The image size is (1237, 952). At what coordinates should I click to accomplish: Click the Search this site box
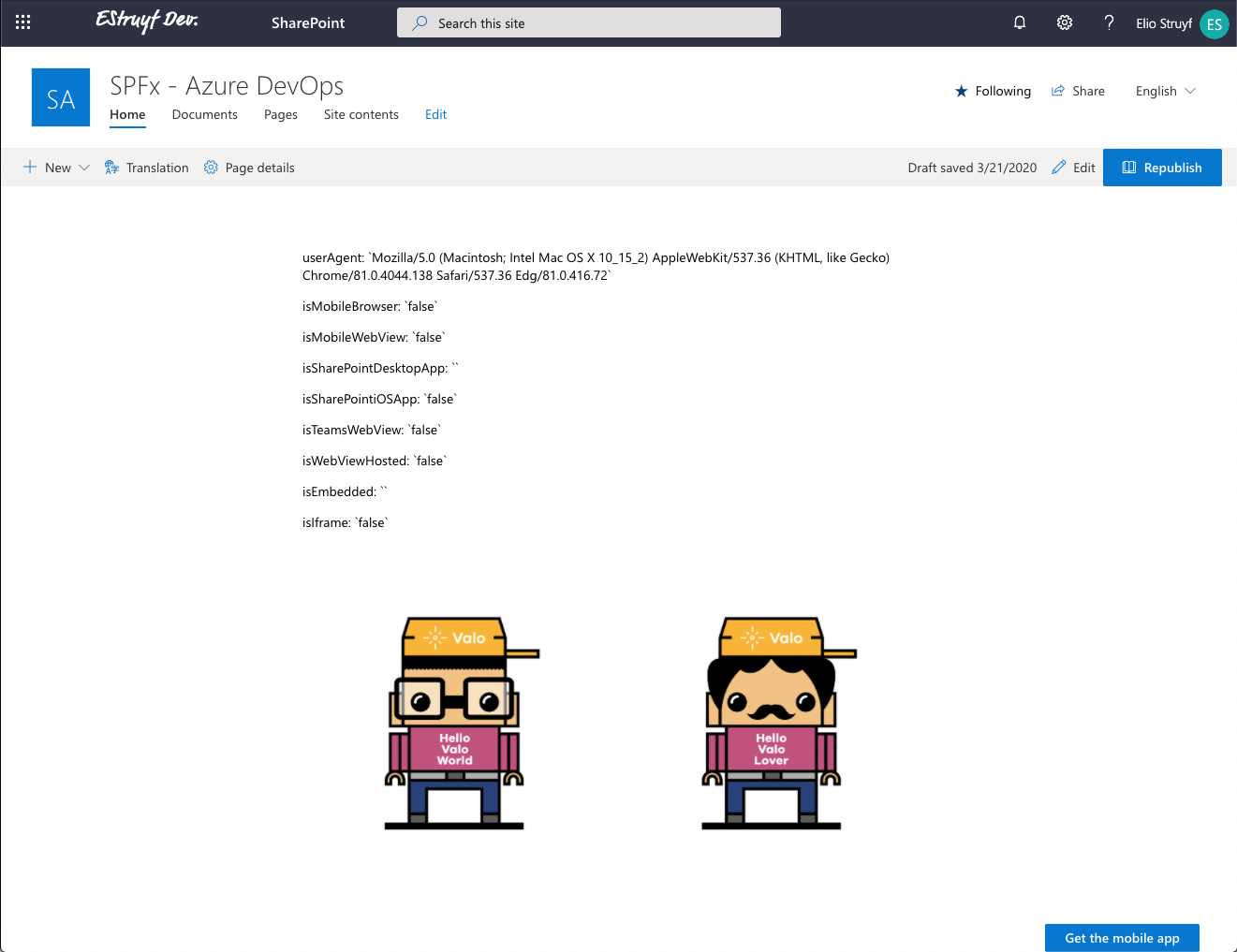pyautogui.click(x=589, y=22)
